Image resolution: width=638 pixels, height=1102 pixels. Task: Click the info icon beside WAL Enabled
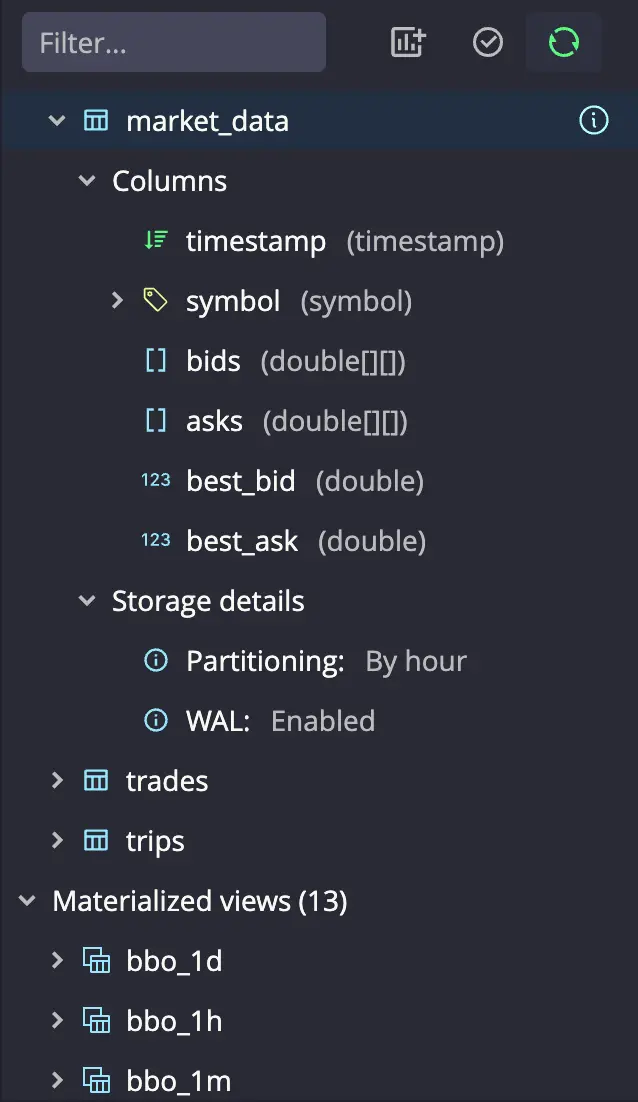point(156,720)
